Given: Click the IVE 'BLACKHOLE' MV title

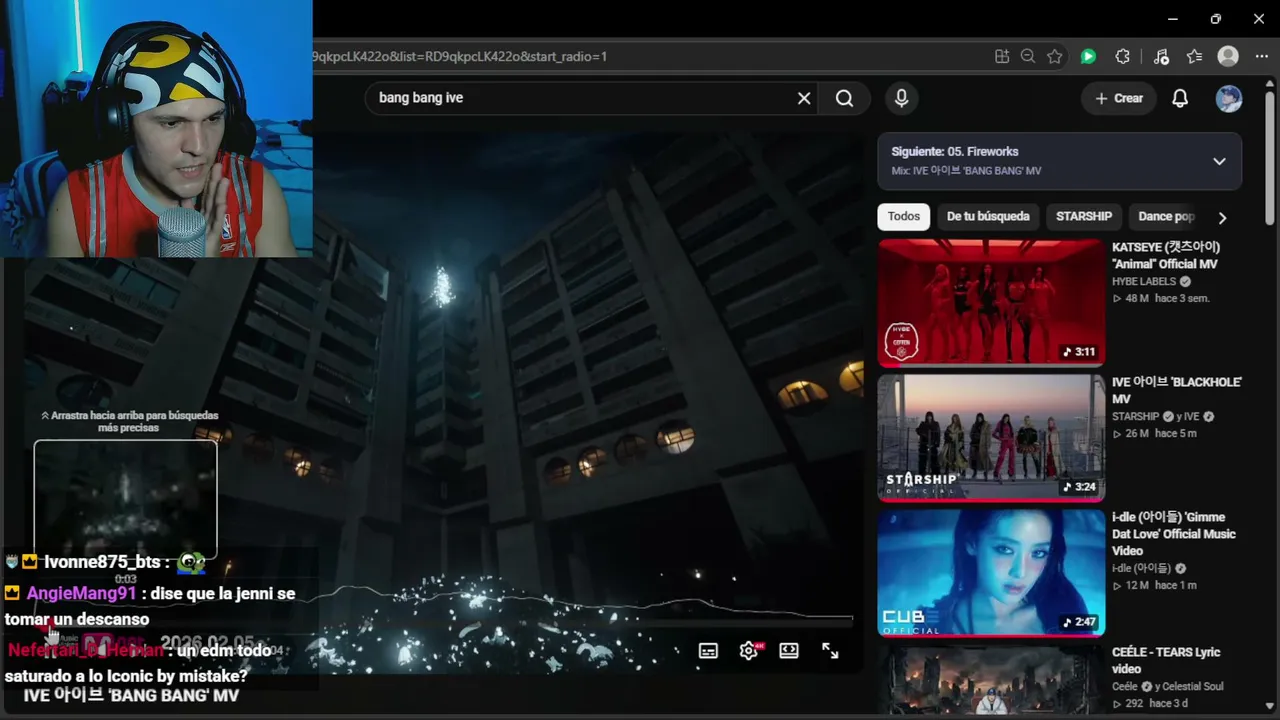Looking at the screenshot, I should point(1176,390).
